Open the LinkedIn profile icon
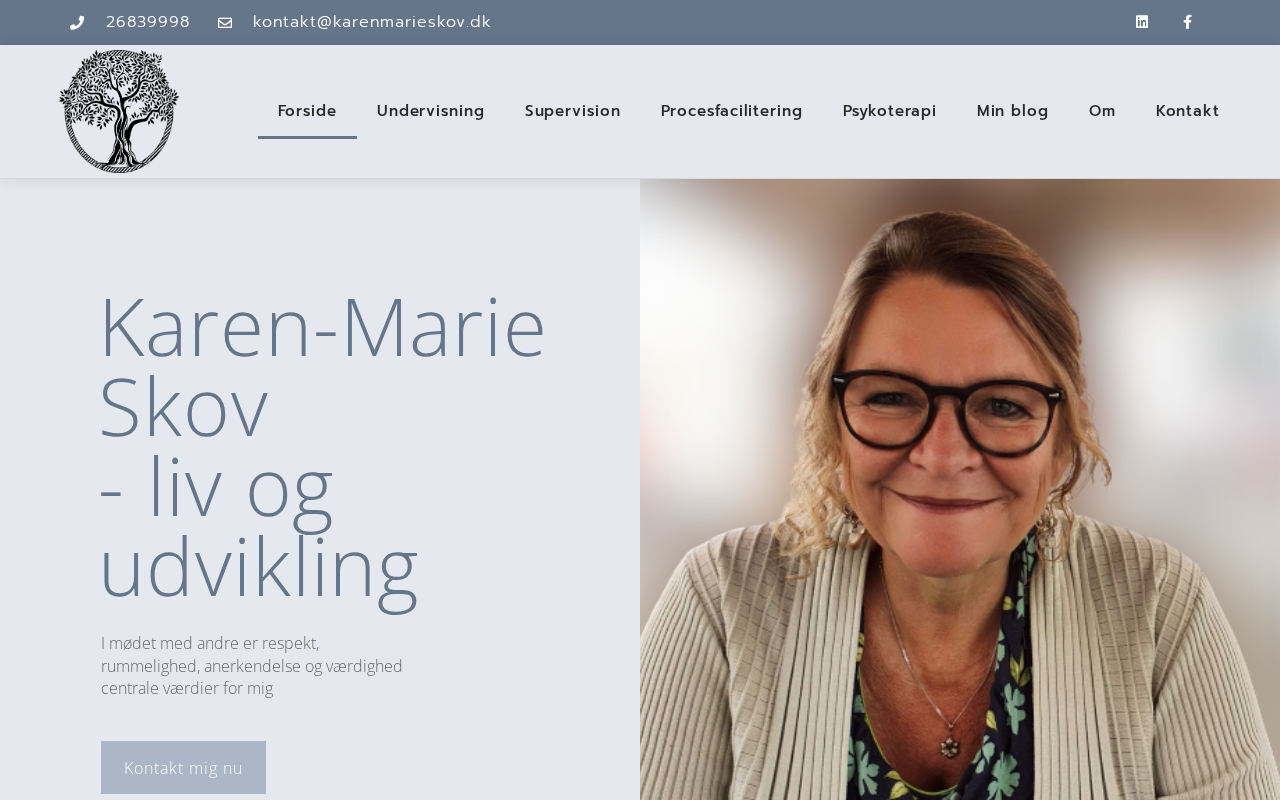Screen dimensions: 1280x800 tap(1142, 22)
